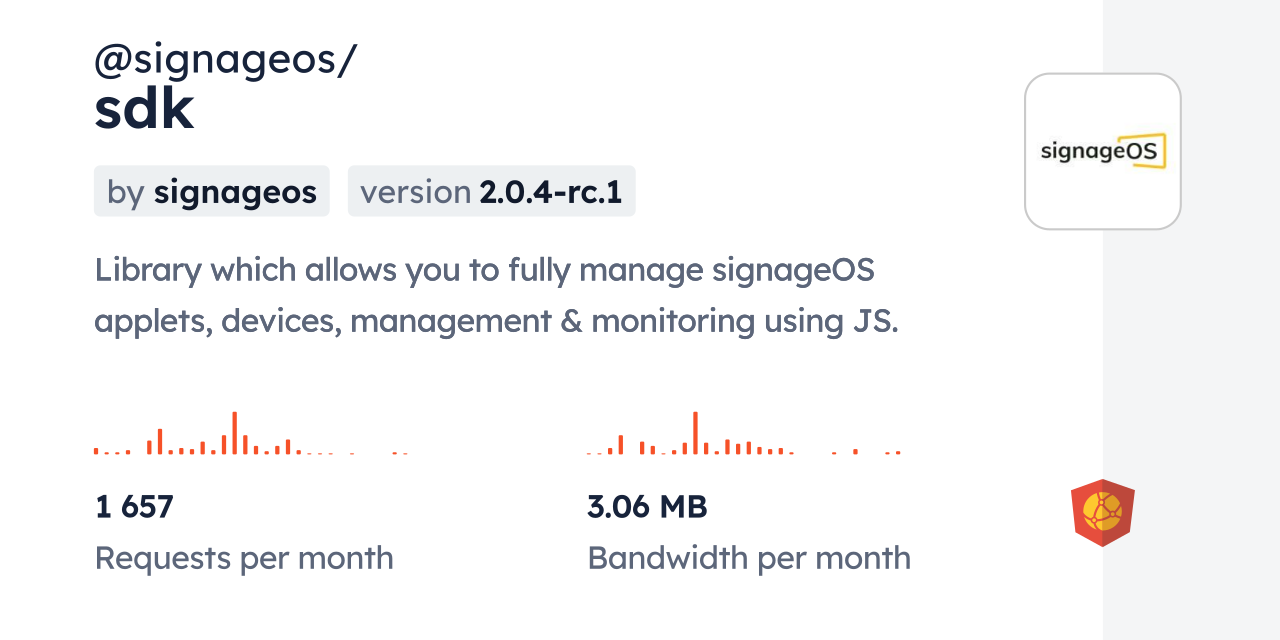
Task: Click the "by signageos" author badge
Action: coord(211,191)
